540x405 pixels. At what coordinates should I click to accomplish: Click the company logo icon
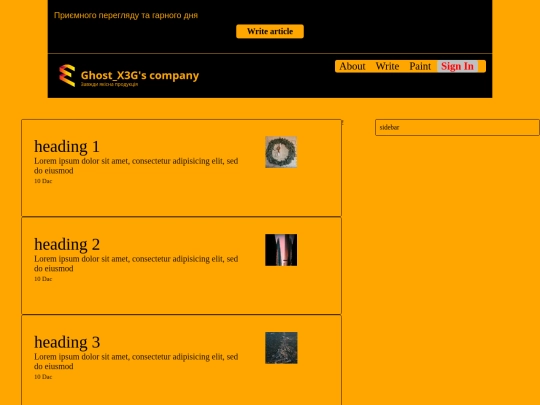(67, 75)
